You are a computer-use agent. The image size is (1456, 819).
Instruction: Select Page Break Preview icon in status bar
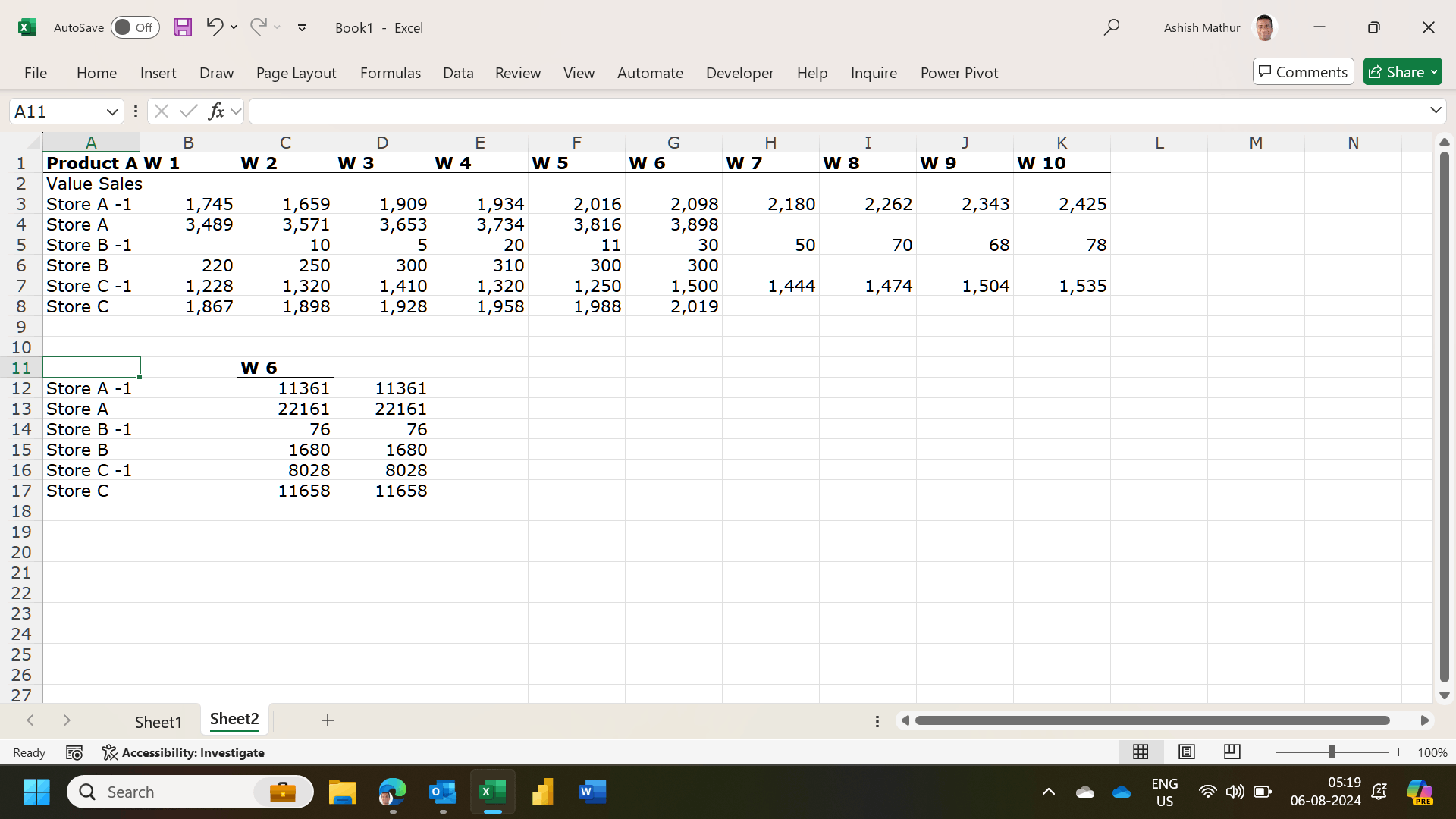(1231, 752)
